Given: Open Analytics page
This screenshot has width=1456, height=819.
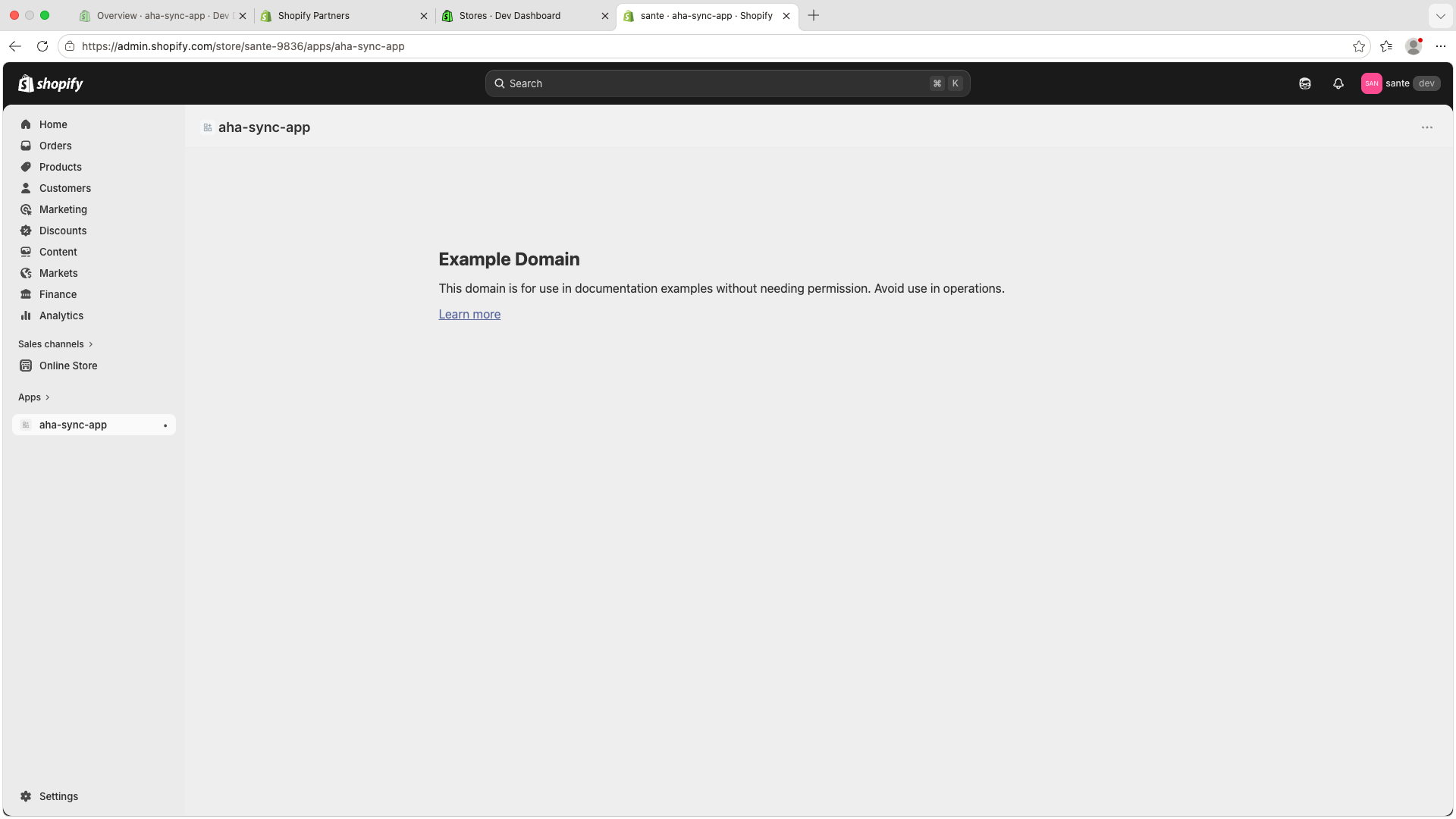Looking at the screenshot, I should click(x=94, y=315).
